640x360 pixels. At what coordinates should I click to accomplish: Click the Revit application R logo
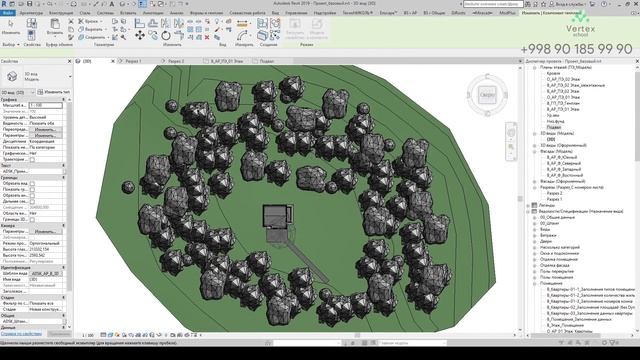click(x=3, y=4)
